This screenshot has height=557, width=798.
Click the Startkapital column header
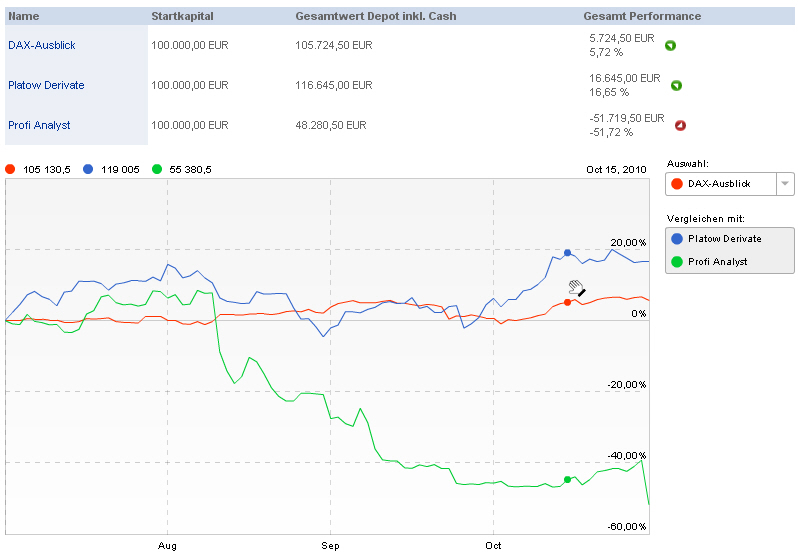click(183, 16)
